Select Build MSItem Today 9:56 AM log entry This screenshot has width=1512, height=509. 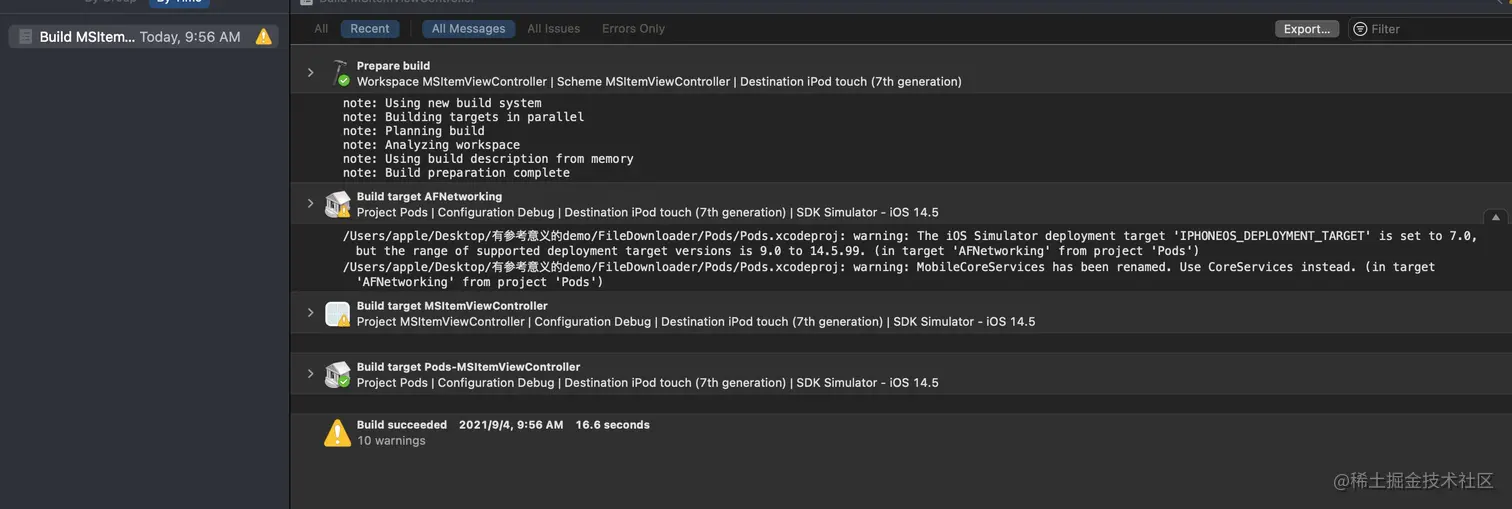(144, 37)
